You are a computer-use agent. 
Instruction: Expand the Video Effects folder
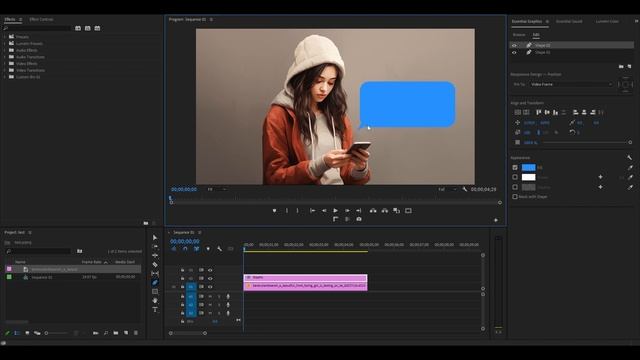5,64
